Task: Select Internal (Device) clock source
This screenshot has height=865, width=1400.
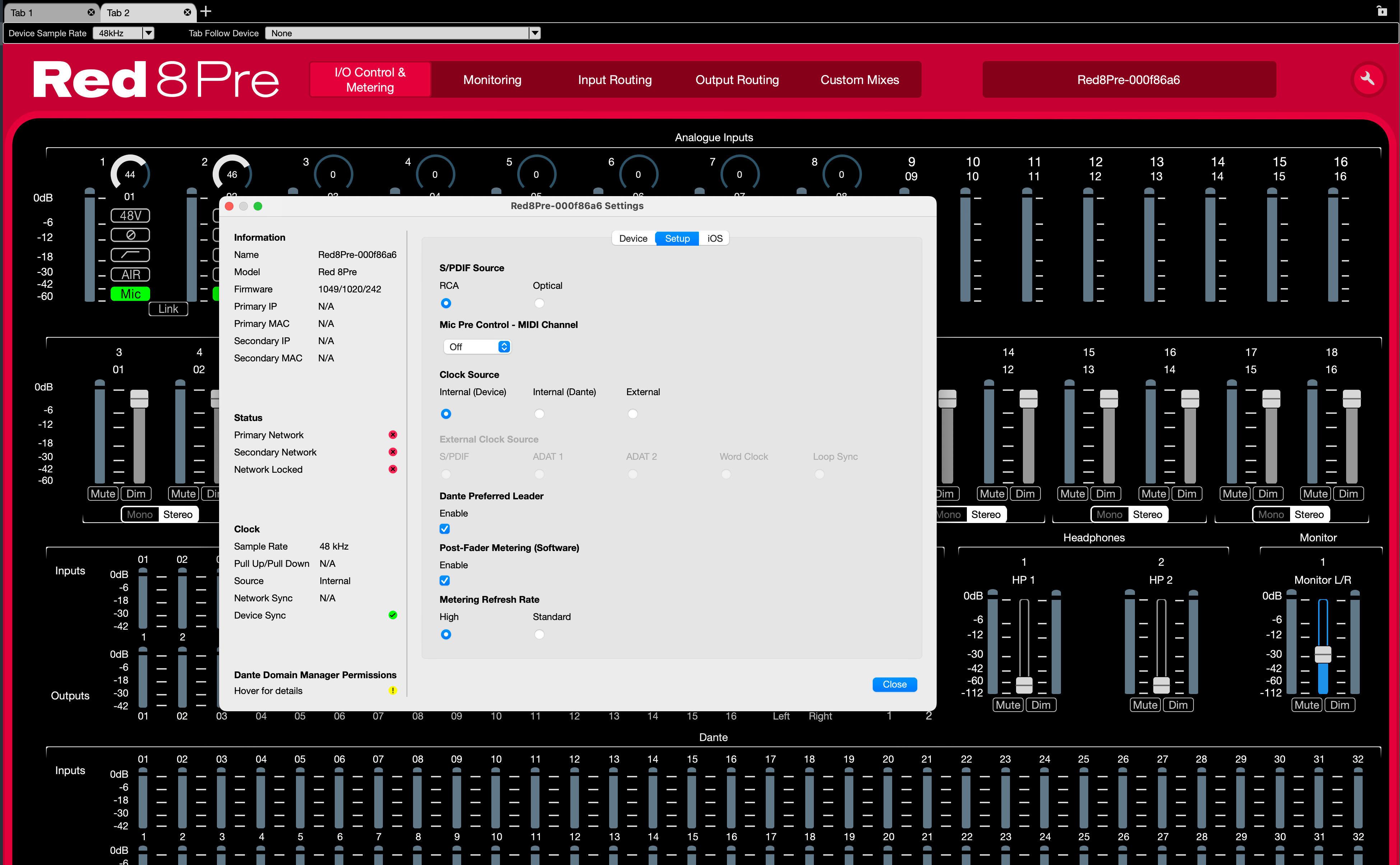Action: click(x=446, y=413)
